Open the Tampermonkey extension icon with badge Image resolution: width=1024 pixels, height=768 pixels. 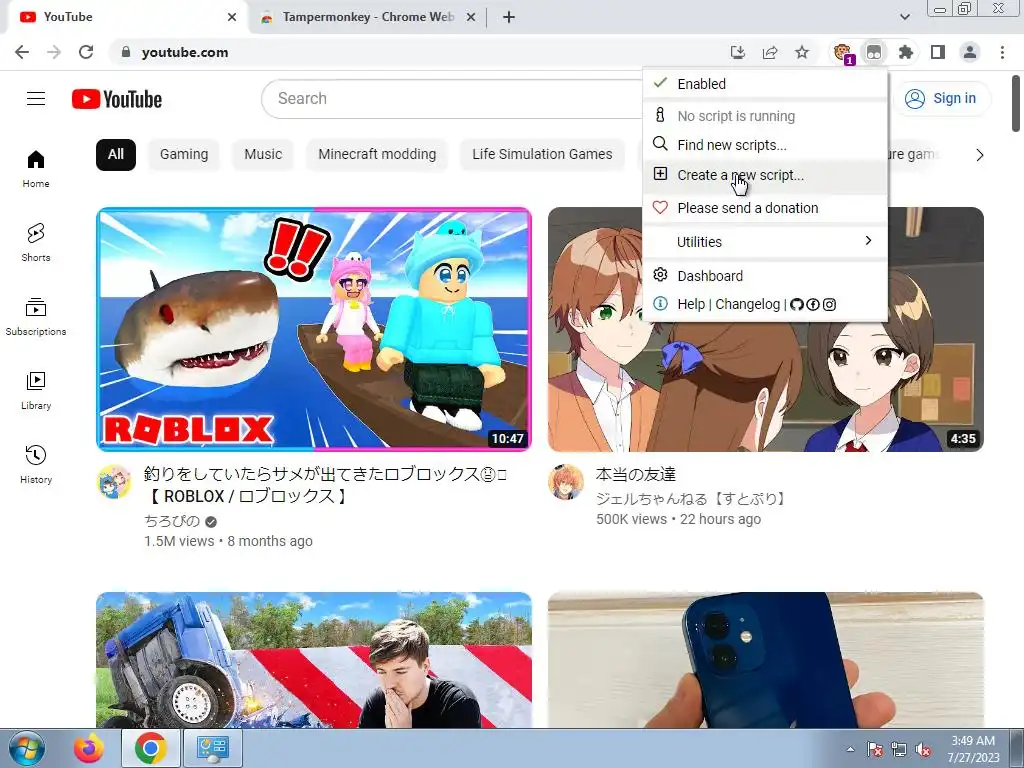pyautogui.click(x=842, y=52)
